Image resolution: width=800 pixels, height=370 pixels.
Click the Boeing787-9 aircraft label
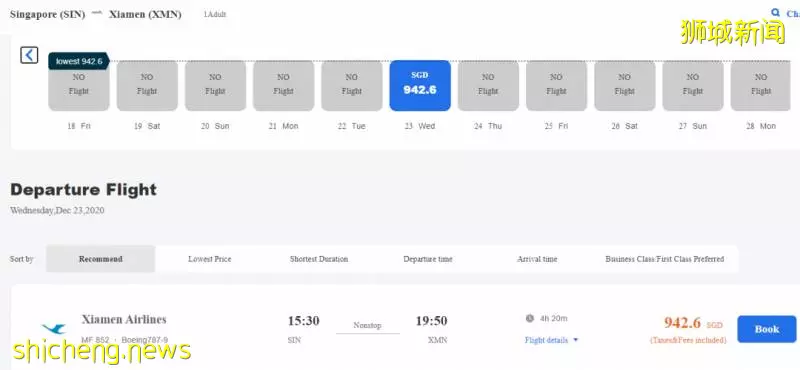click(144, 339)
